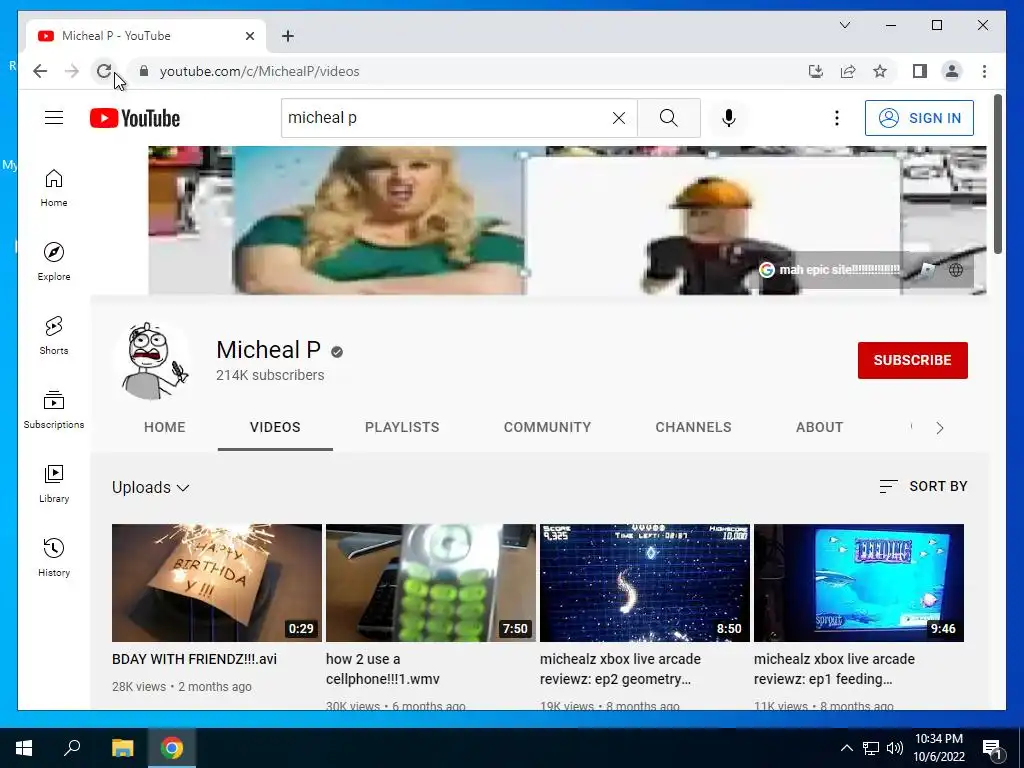
Task: Open the YouTube hamburger guide menu
Action: point(54,118)
